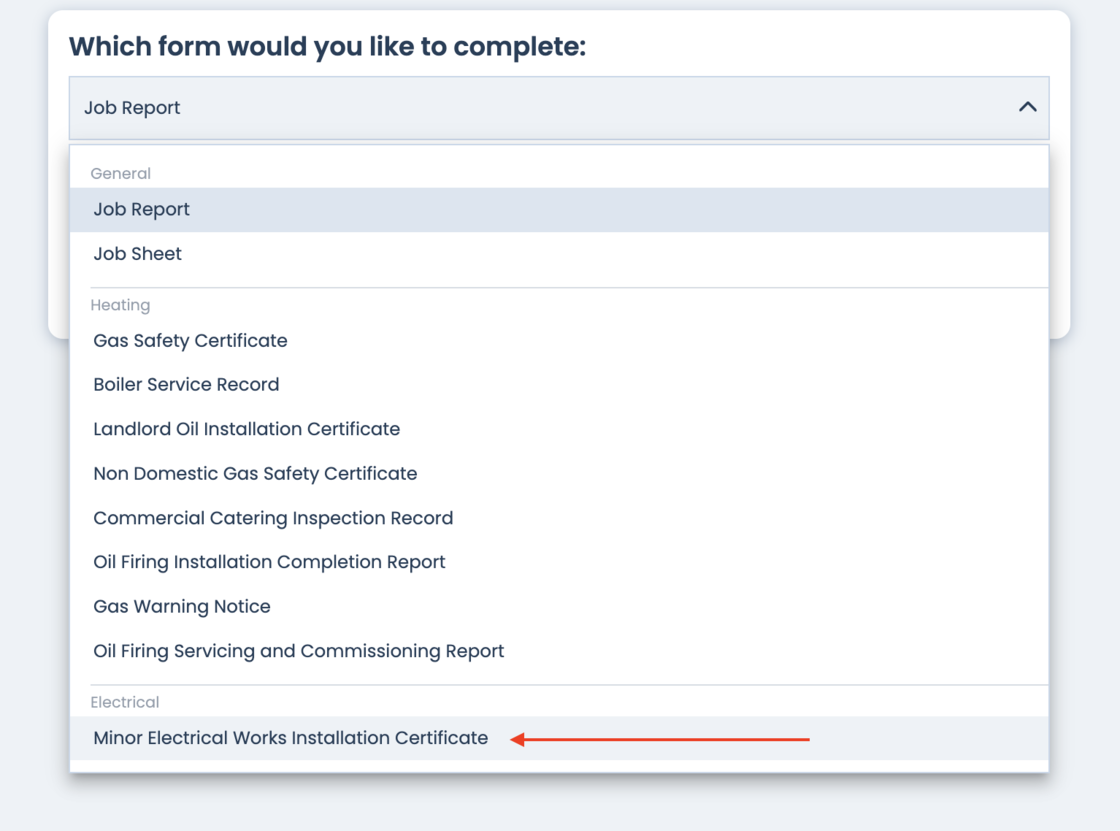Click the General group header label

(x=120, y=174)
